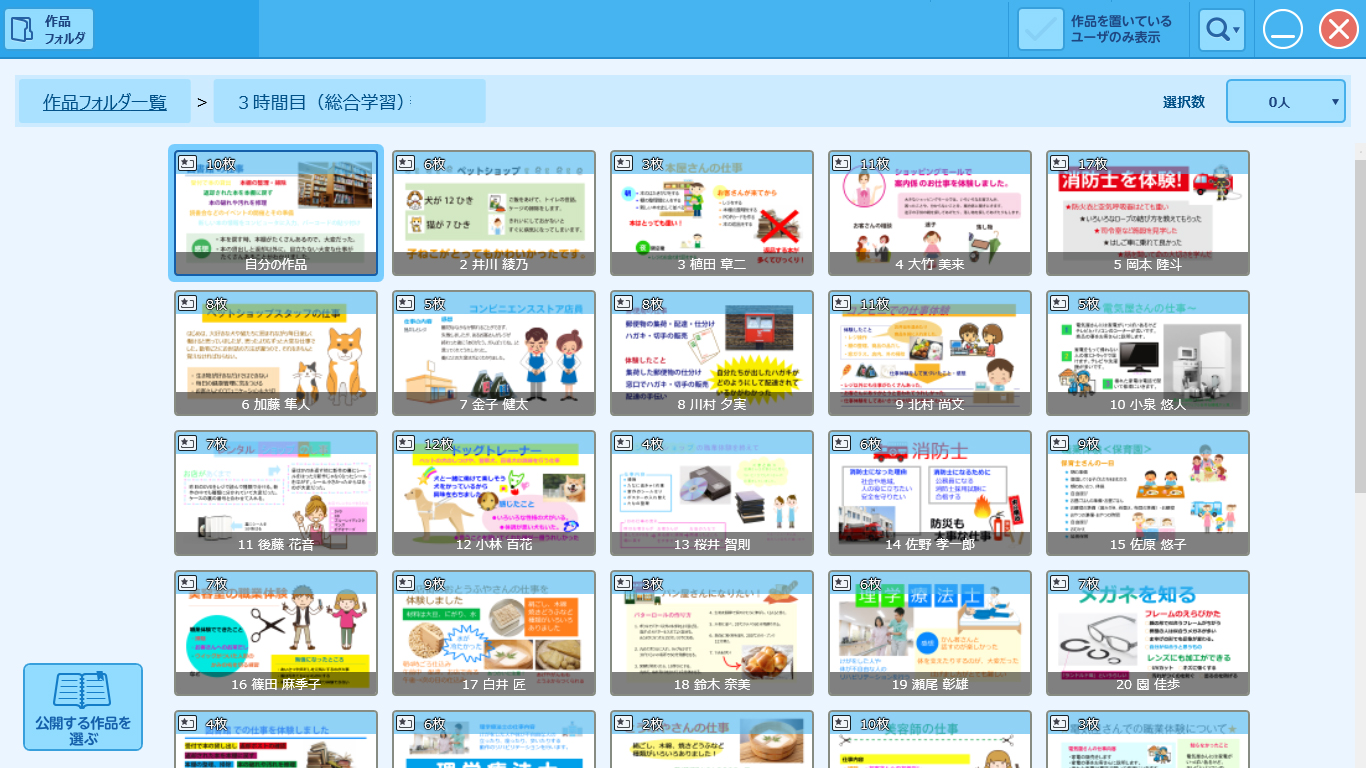This screenshot has height=768, width=1366.
Task: Click 公開する作品を選ぶ button
Action: pyautogui.click(x=83, y=707)
